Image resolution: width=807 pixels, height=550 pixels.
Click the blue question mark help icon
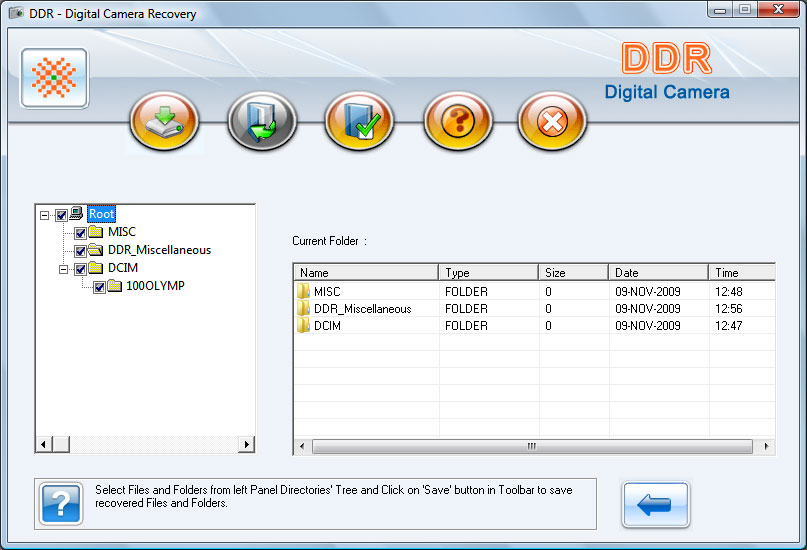[x=61, y=504]
